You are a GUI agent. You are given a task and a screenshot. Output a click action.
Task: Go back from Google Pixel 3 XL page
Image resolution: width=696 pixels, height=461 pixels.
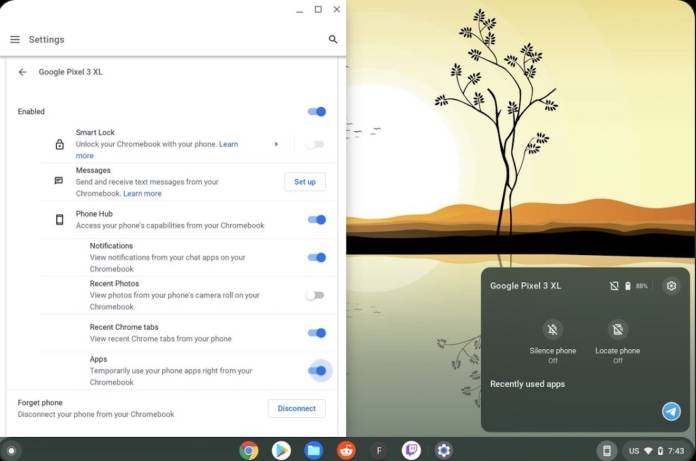(23, 72)
